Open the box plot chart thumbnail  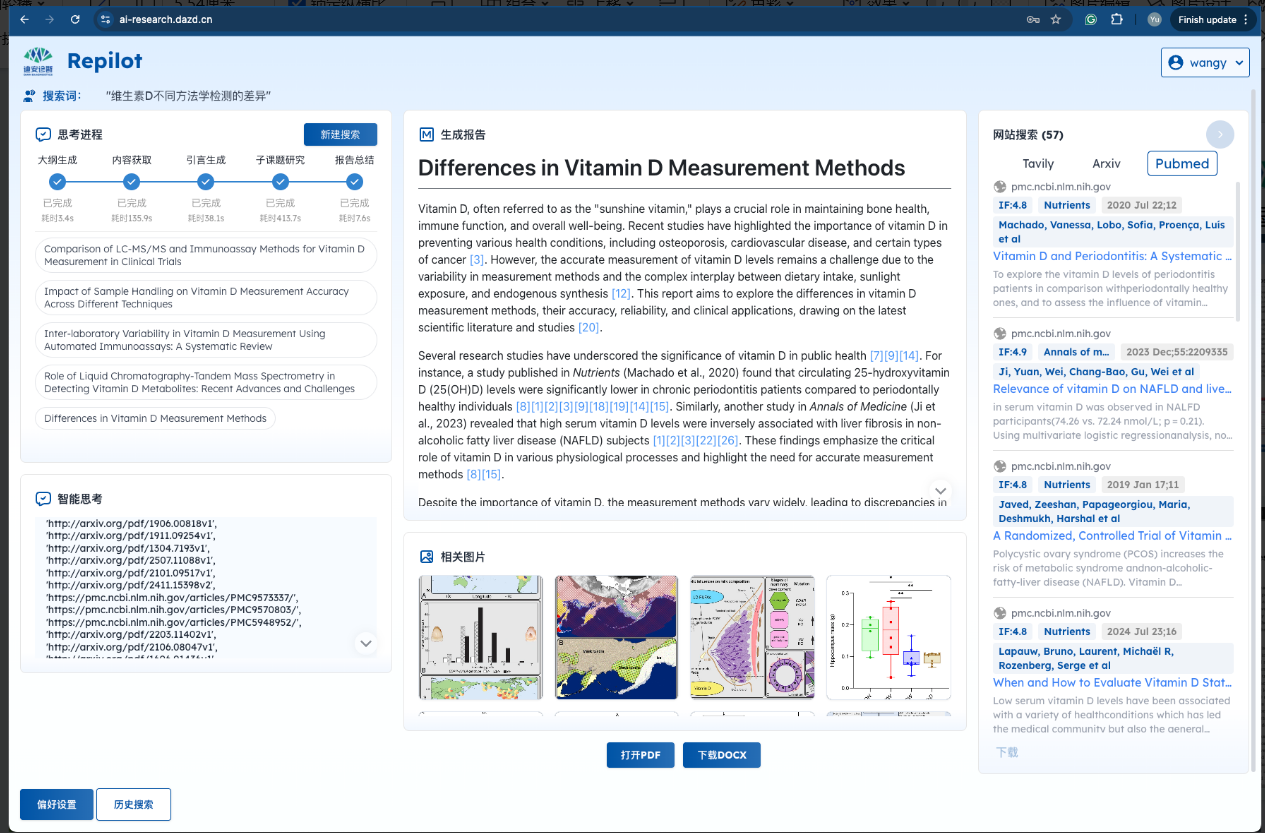click(x=888, y=637)
